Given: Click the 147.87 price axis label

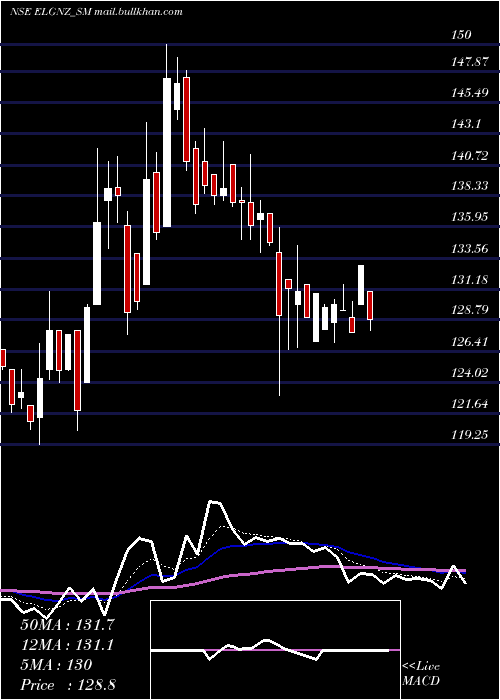Looking at the screenshot, I should click(471, 62).
